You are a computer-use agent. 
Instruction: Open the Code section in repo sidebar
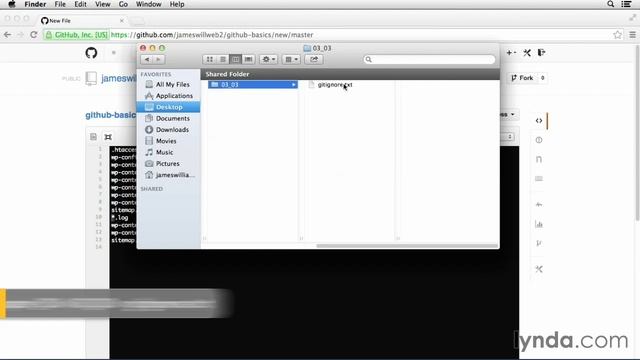click(539, 121)
